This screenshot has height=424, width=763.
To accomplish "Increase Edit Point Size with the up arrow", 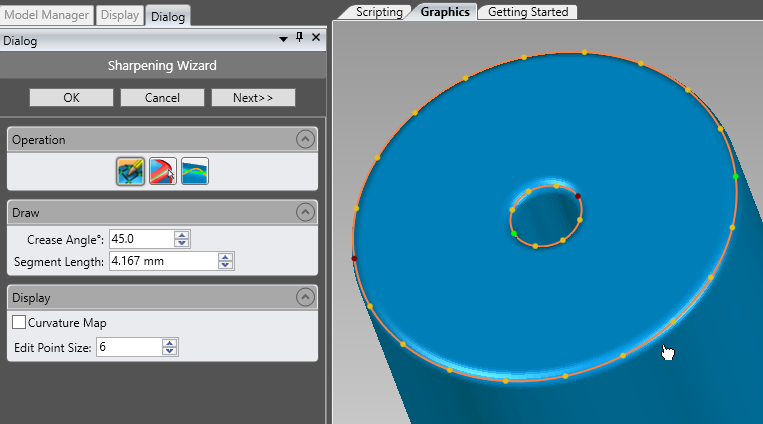I will 170,343.
